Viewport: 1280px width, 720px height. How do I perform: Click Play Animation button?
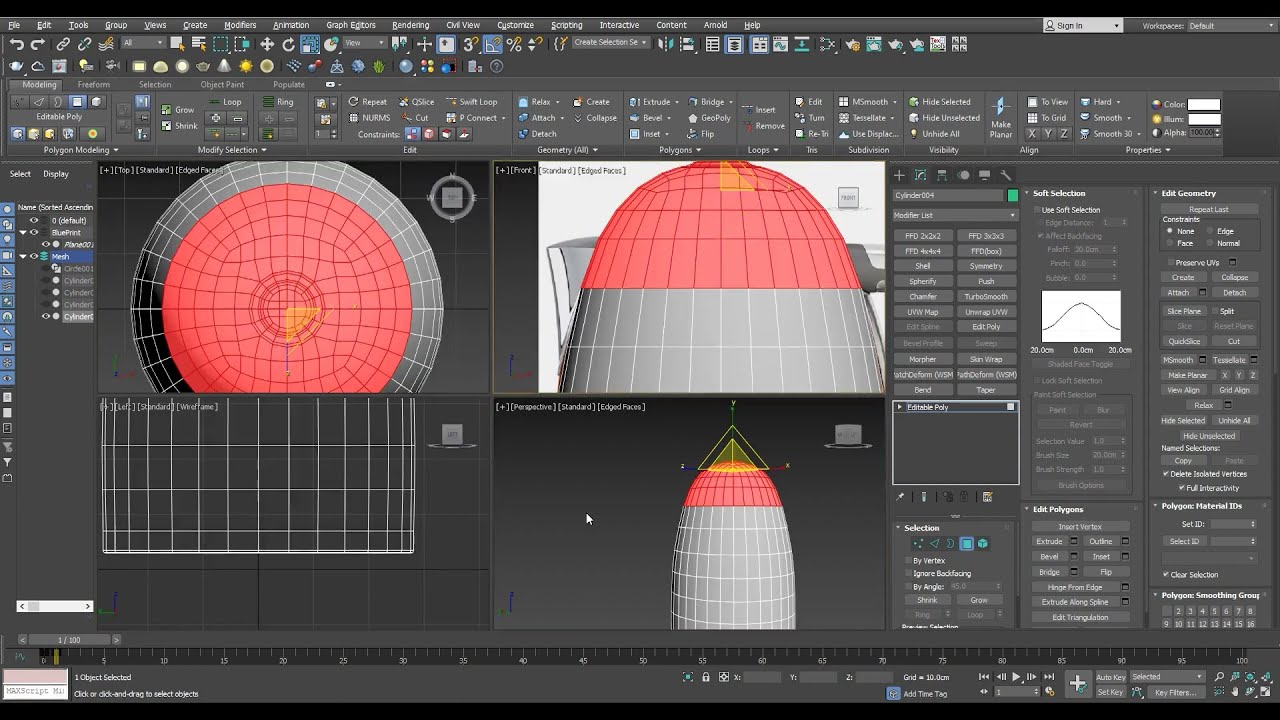(1017, 677)
